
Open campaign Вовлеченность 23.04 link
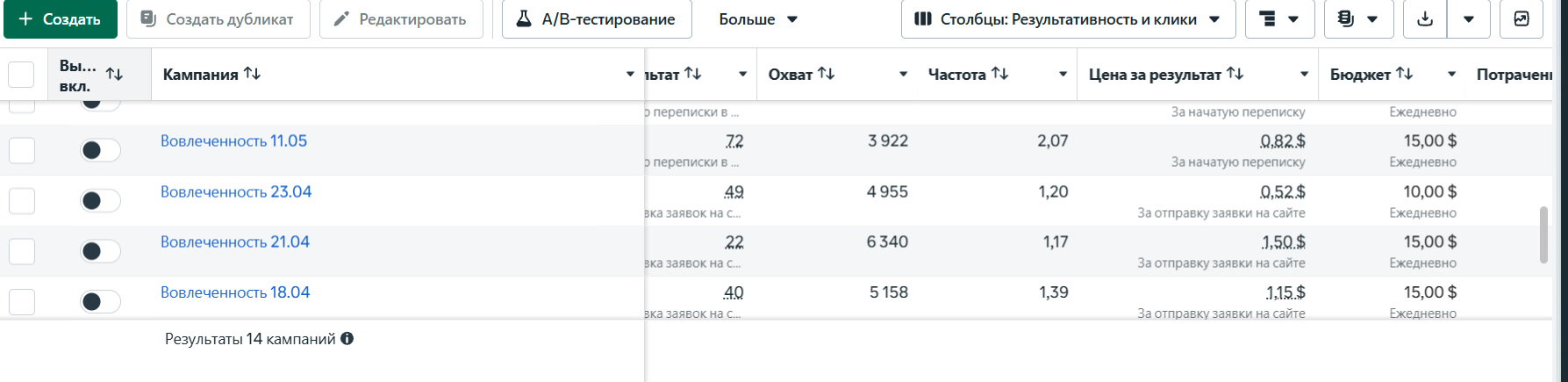pos(236,191)
